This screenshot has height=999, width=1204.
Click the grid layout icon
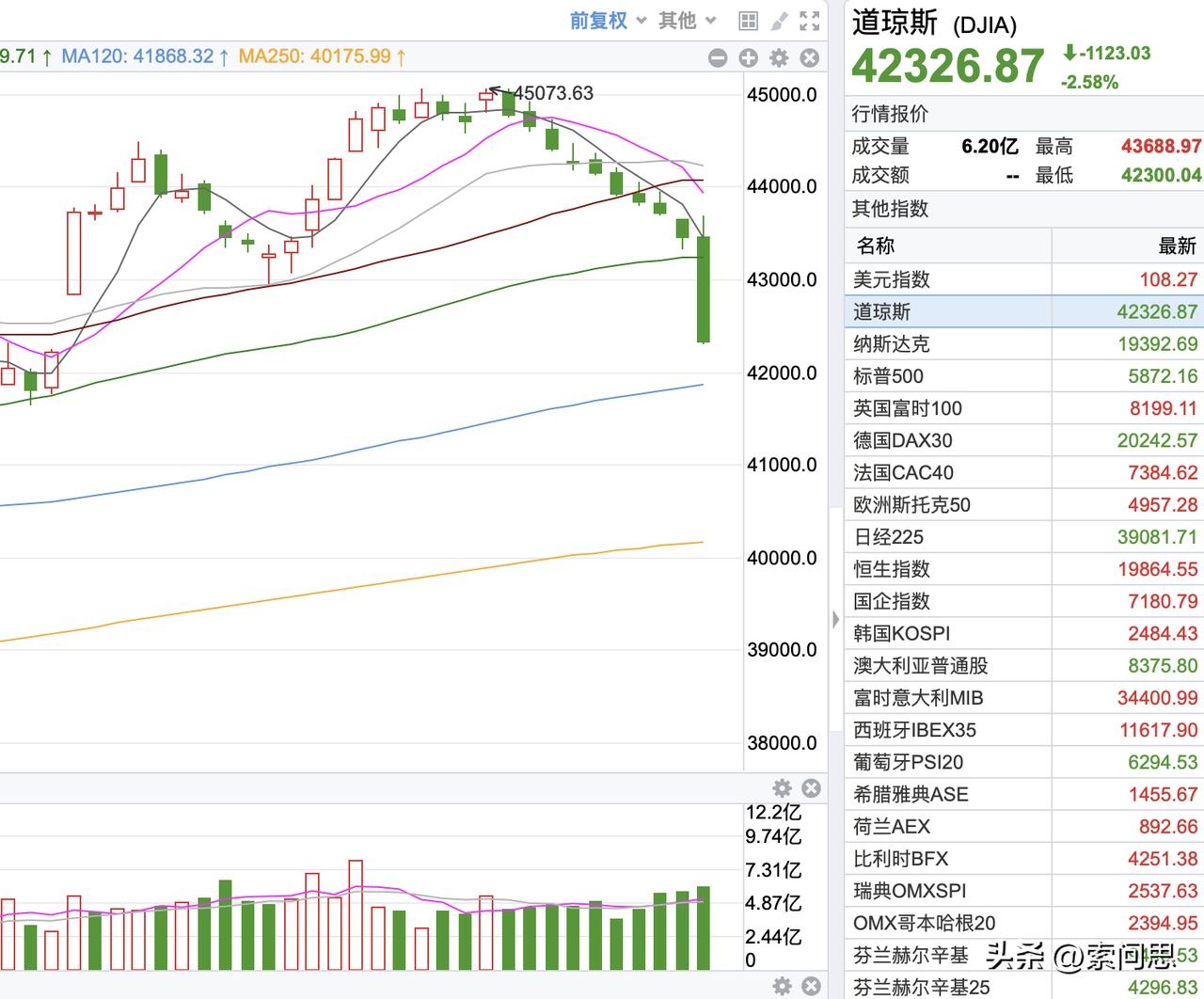(748, 21)
